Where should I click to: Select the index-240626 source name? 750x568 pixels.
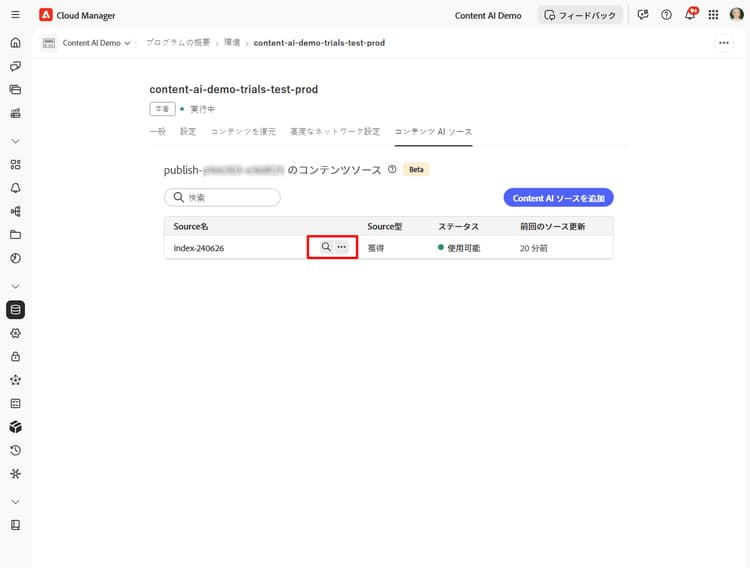point(199,248)
